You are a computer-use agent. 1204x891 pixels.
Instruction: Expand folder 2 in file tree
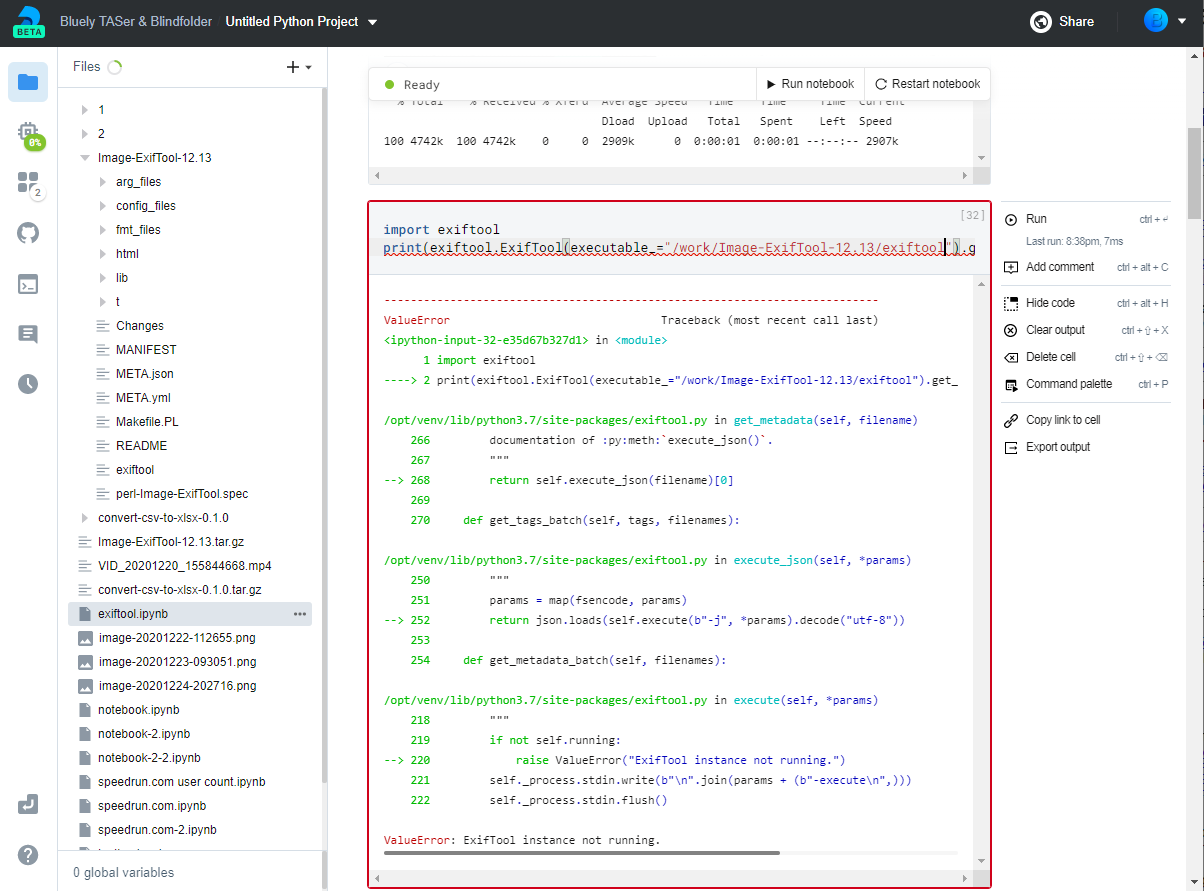click(84, 133)
